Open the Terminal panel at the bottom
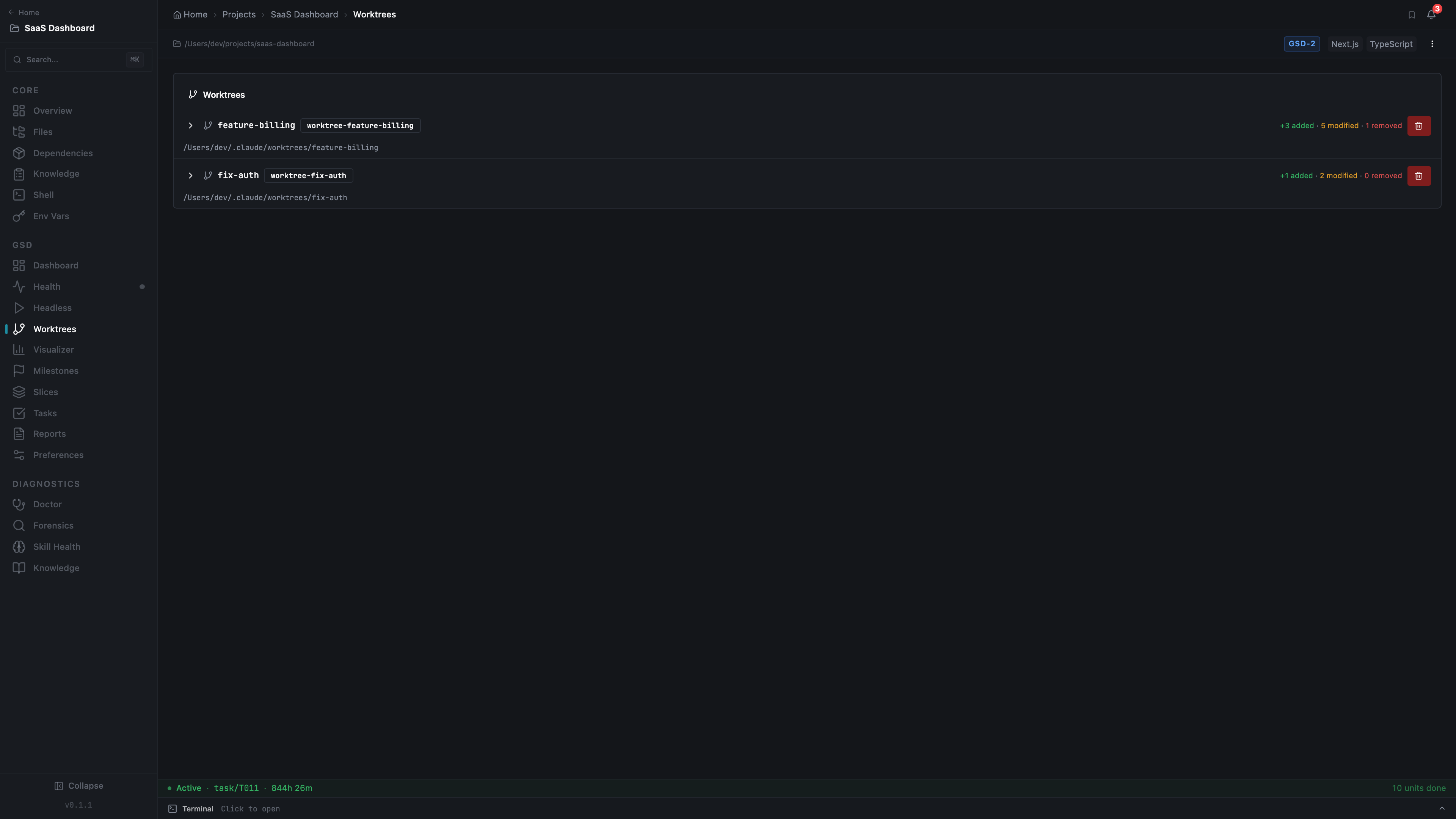 click(x=198, y=808)
